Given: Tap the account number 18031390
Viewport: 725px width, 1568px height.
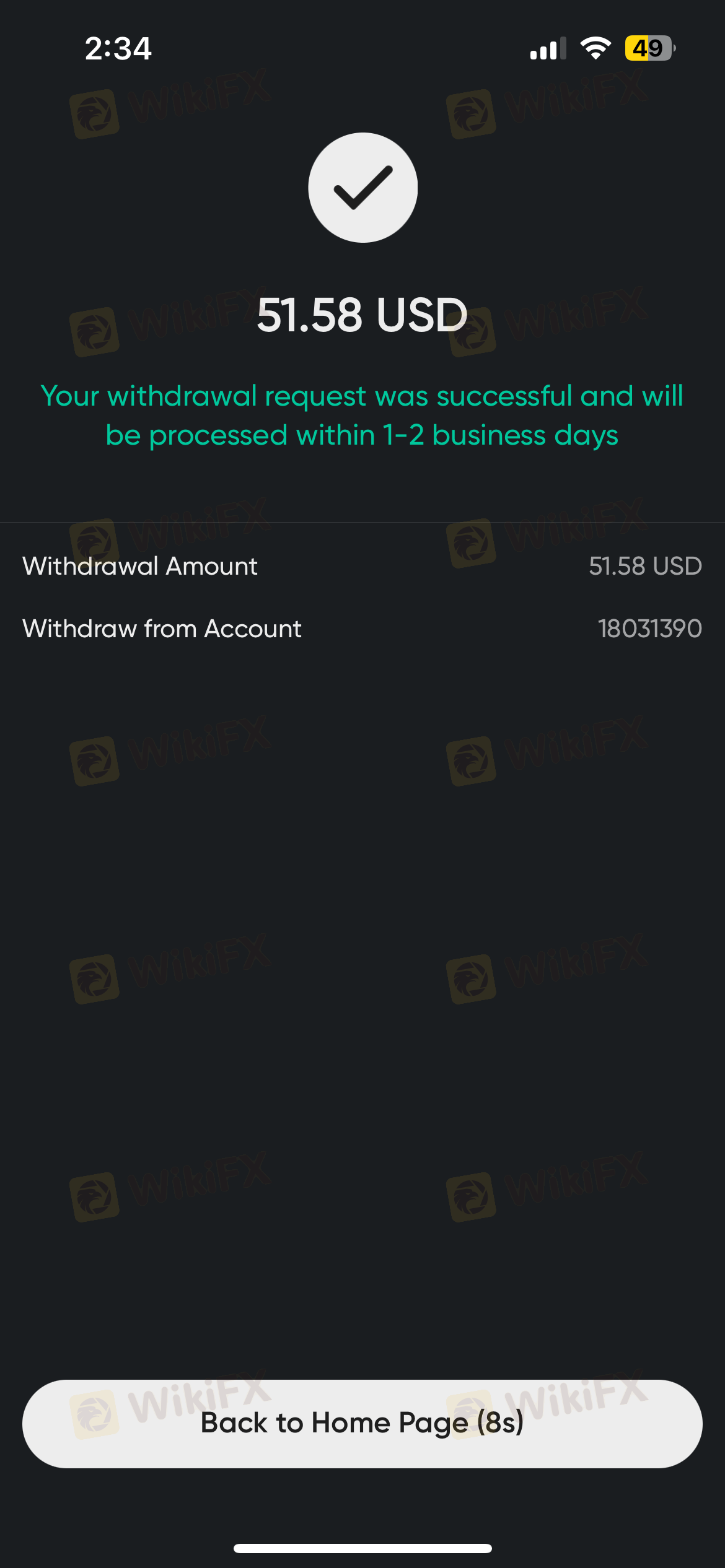Looking at the screenshot, I should [x=649, y=629].
